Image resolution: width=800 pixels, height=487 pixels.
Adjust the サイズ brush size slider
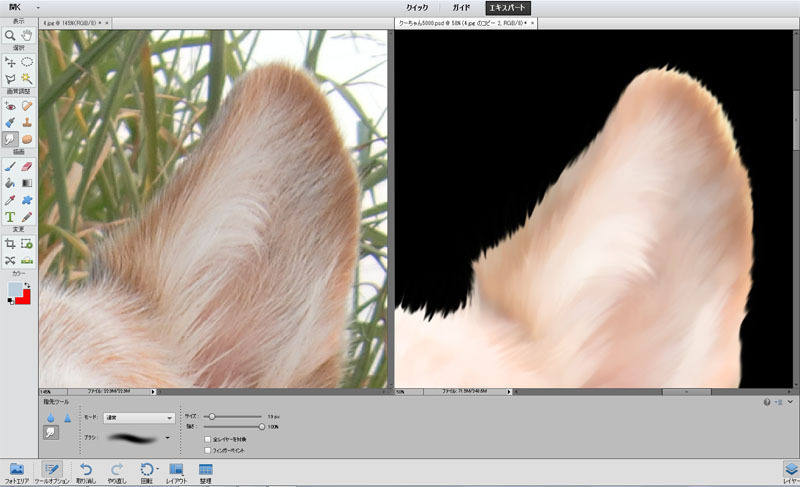pos(233,417)
